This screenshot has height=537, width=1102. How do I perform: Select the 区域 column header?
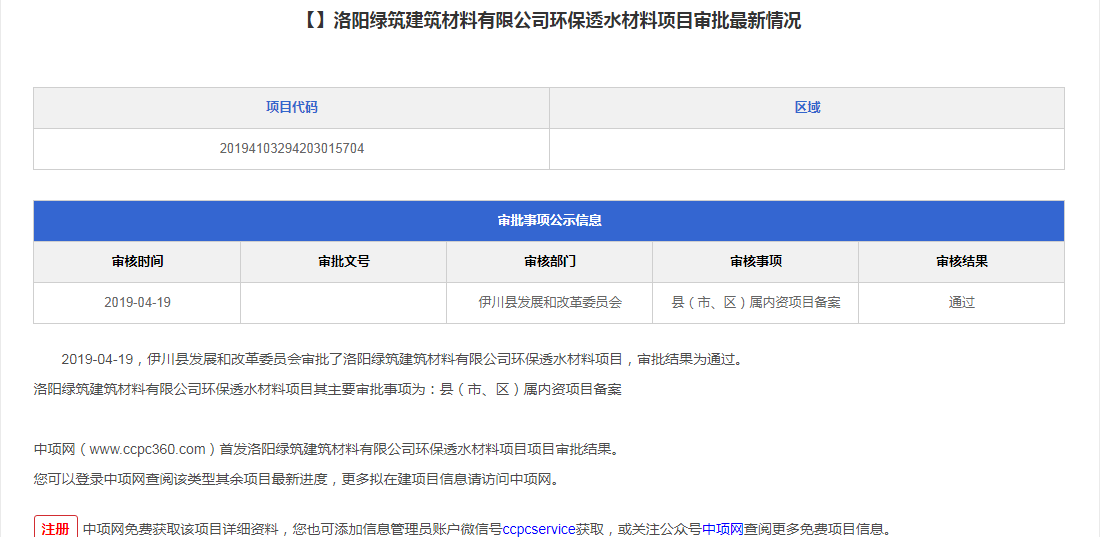pos(807,108)
